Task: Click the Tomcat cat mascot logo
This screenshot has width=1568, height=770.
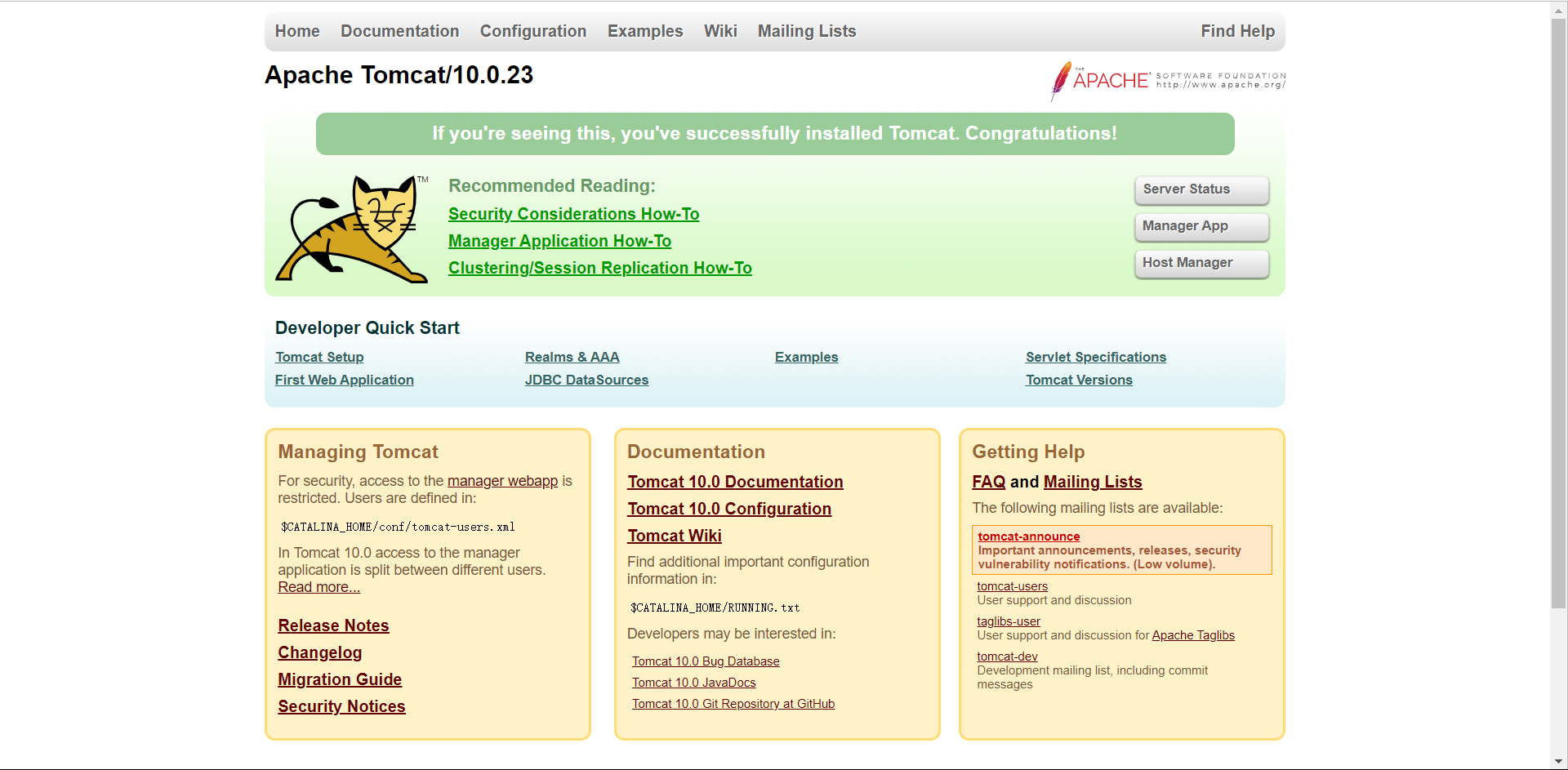Action: [352, 229]
